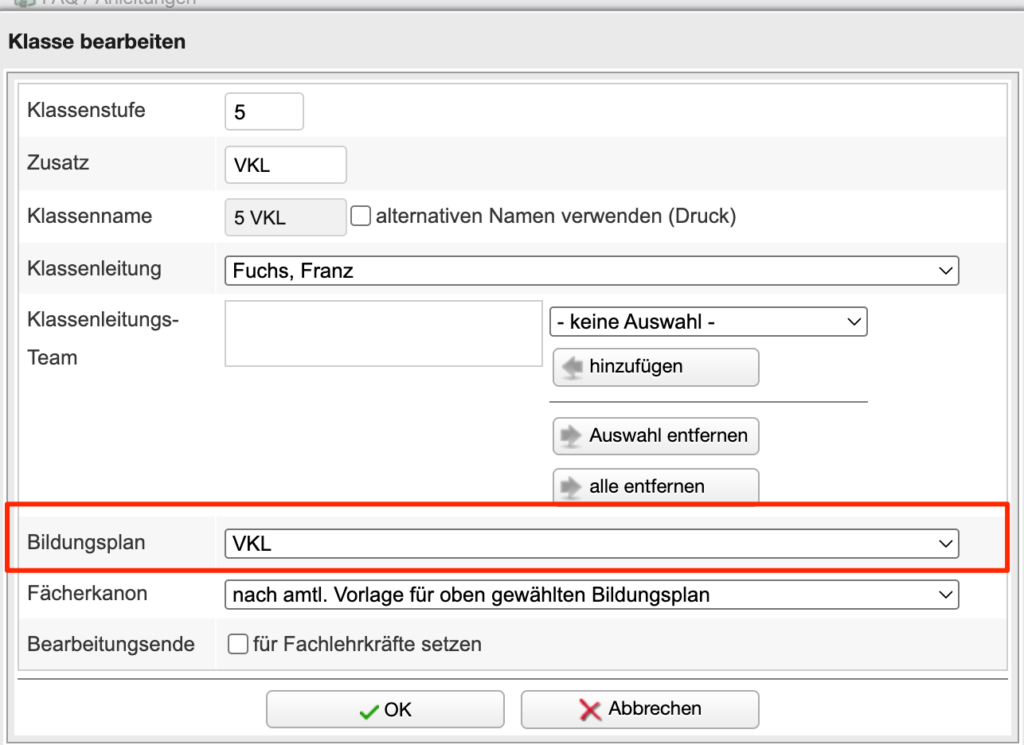
Task: Click the Bearbeitungsende row label
Action: (110, 645)
